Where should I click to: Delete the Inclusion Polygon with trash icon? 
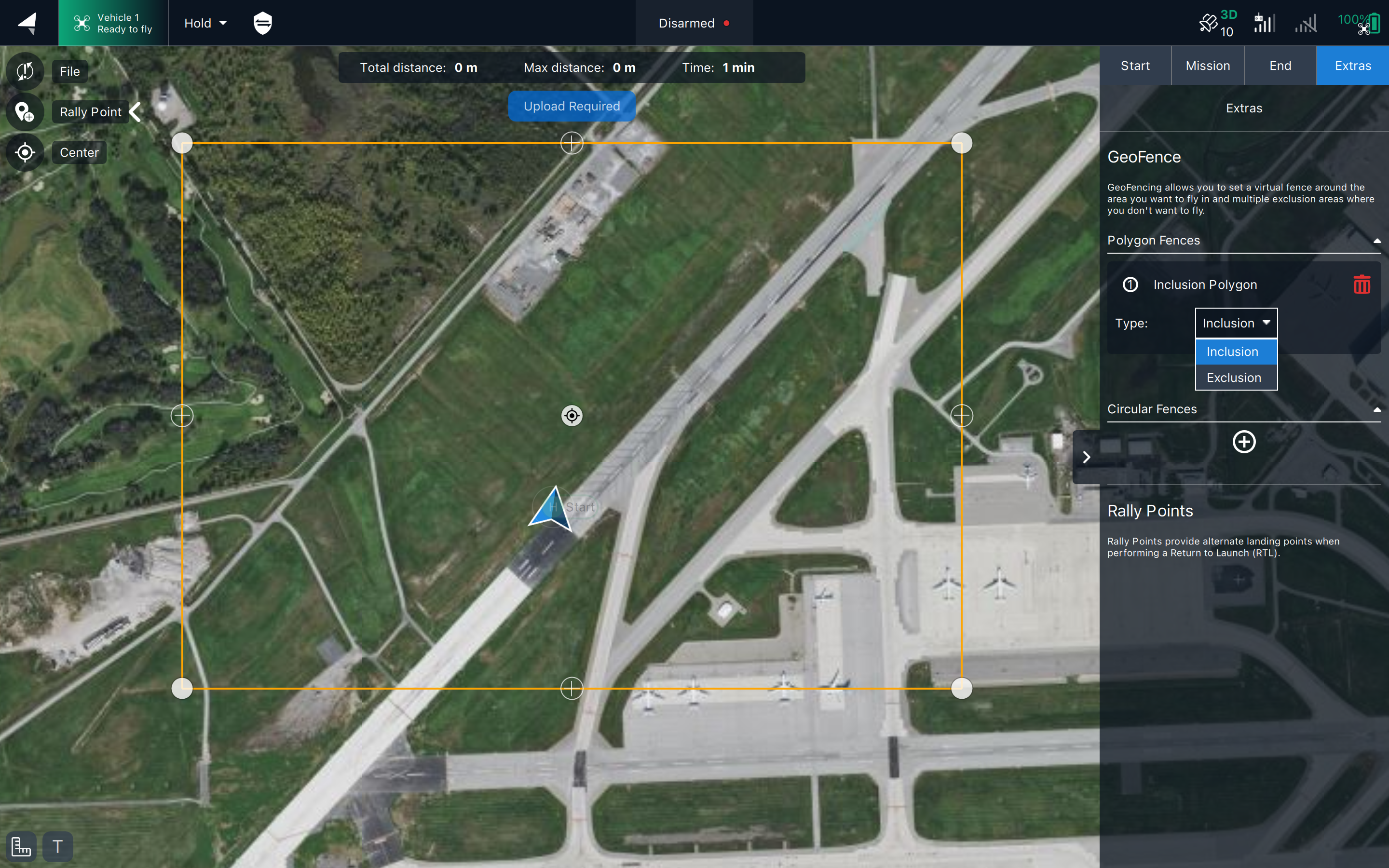tap(1362, 285)
